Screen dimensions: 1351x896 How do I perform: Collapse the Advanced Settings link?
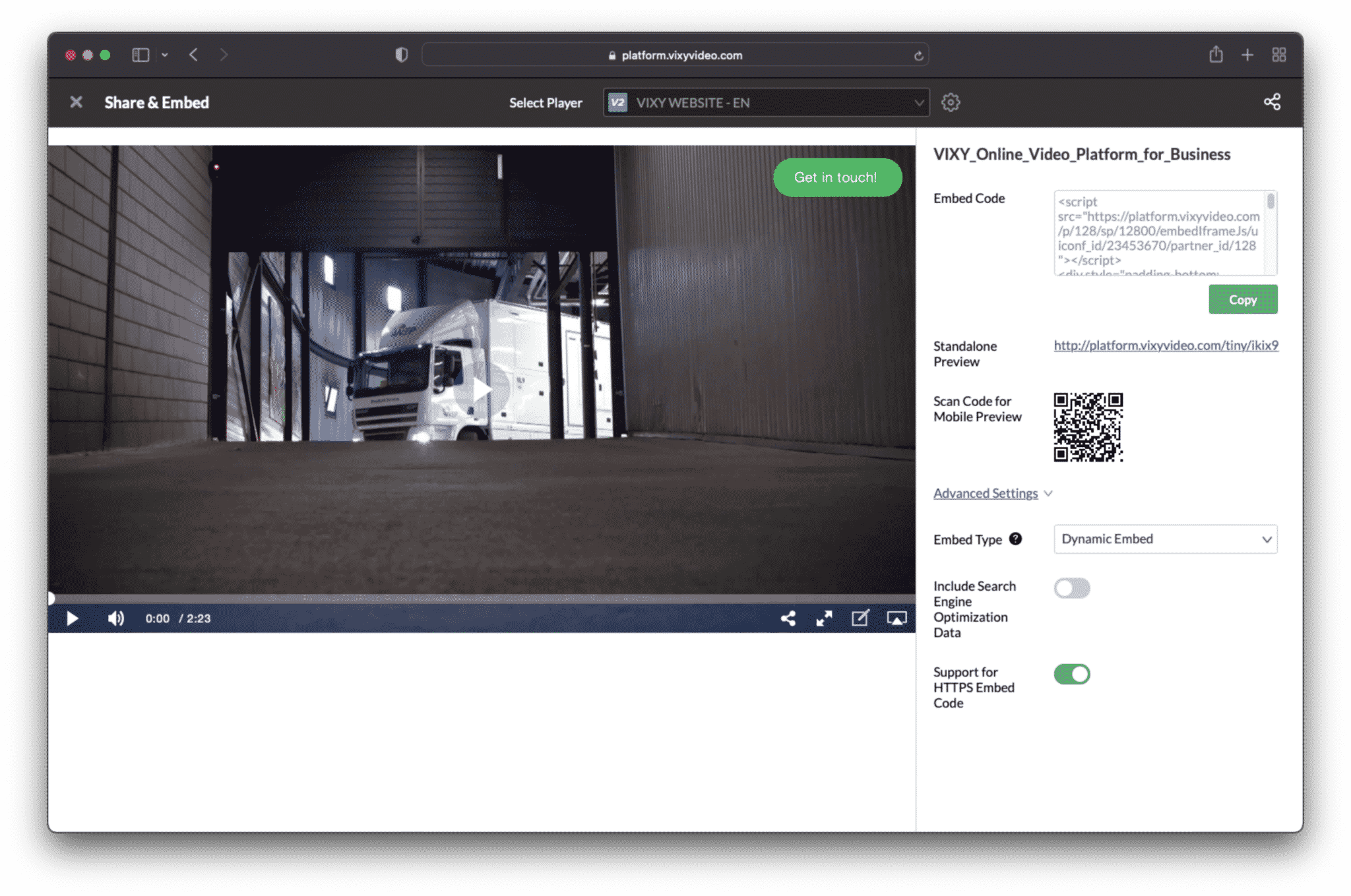(986, 493)
